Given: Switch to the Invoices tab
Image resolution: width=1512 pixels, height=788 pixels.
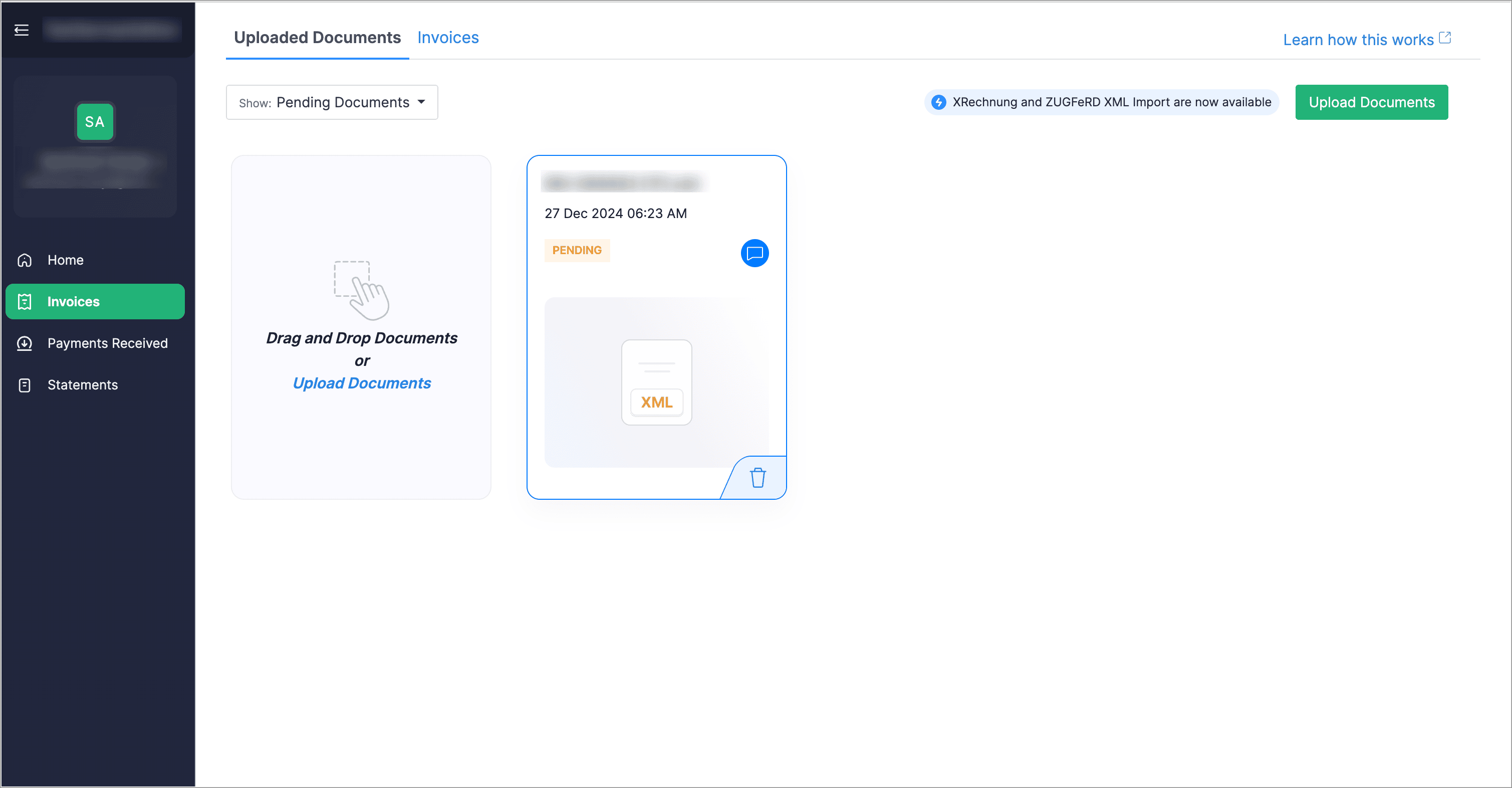Looking at the screenshot, I should (x=448, y=38).
